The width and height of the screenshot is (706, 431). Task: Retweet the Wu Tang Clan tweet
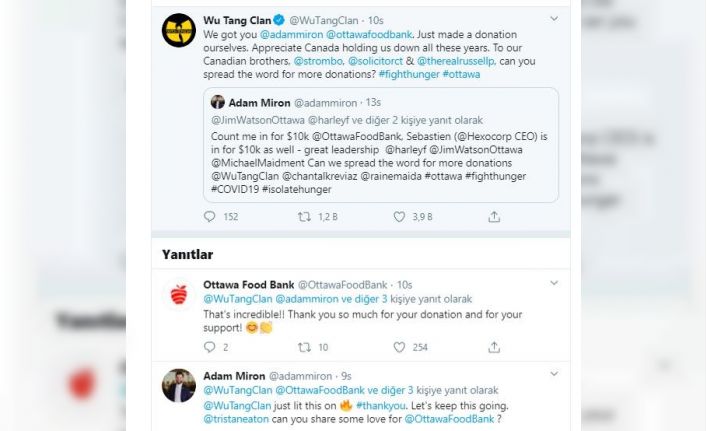(304, 217)
